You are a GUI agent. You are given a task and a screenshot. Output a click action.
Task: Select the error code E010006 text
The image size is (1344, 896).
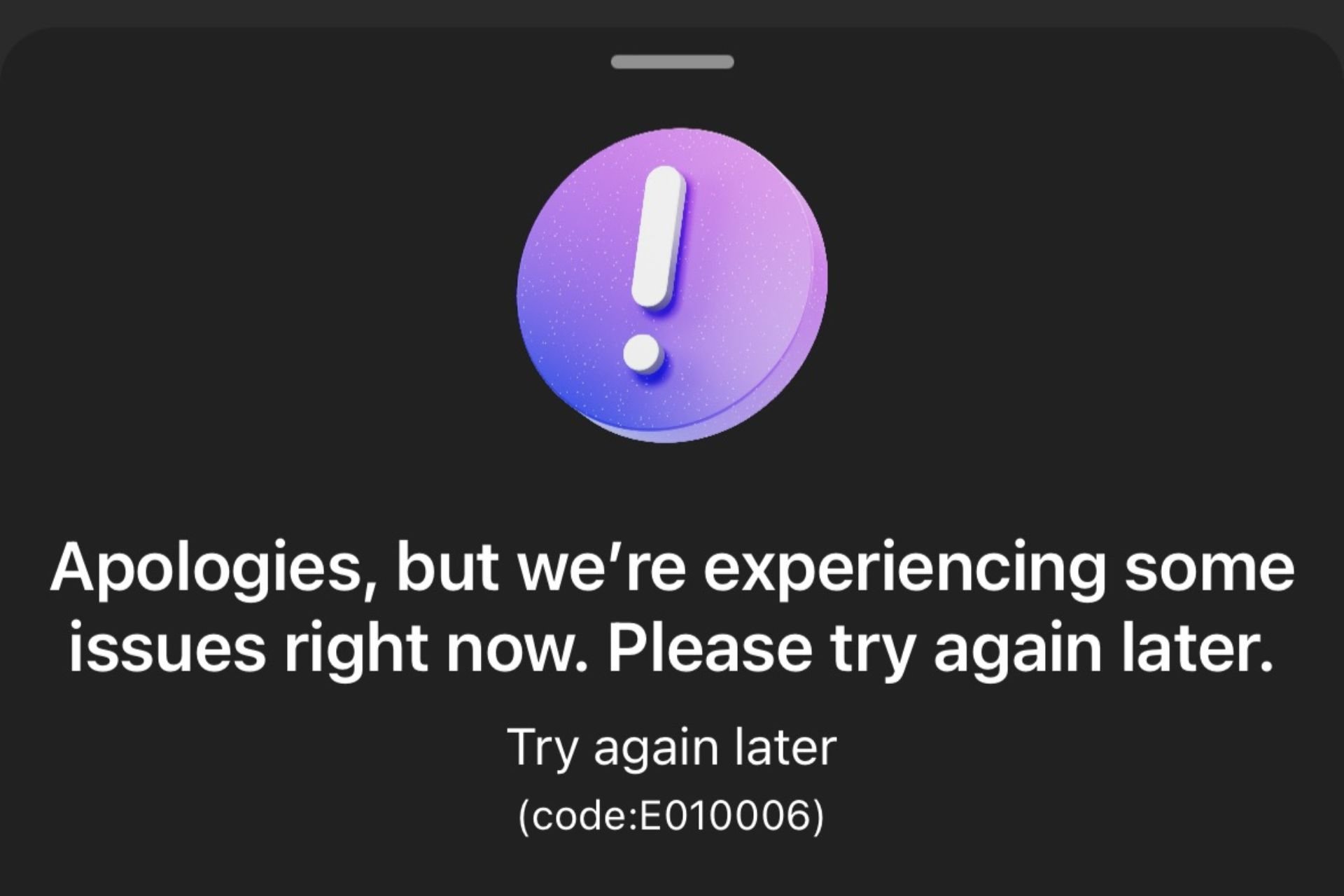(x=672, y=815)
